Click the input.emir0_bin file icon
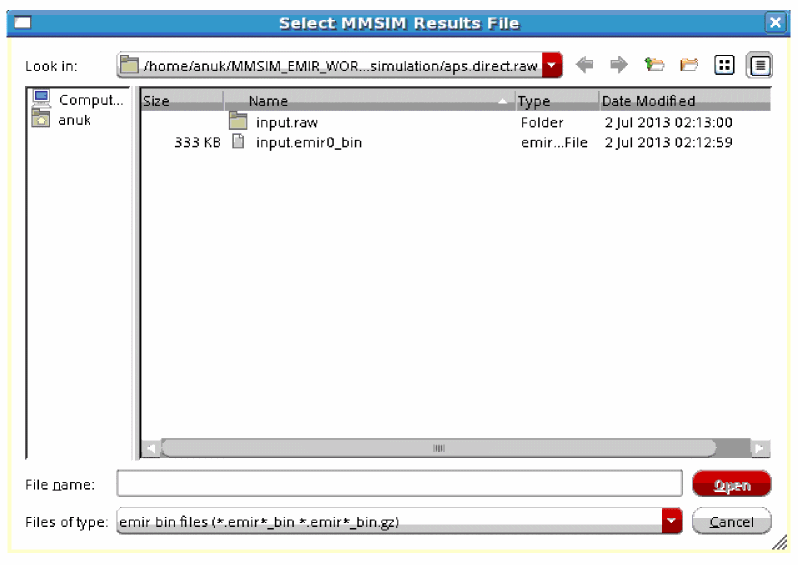The width and height of the screenshot is (798, 565). [x=238, y=142]
